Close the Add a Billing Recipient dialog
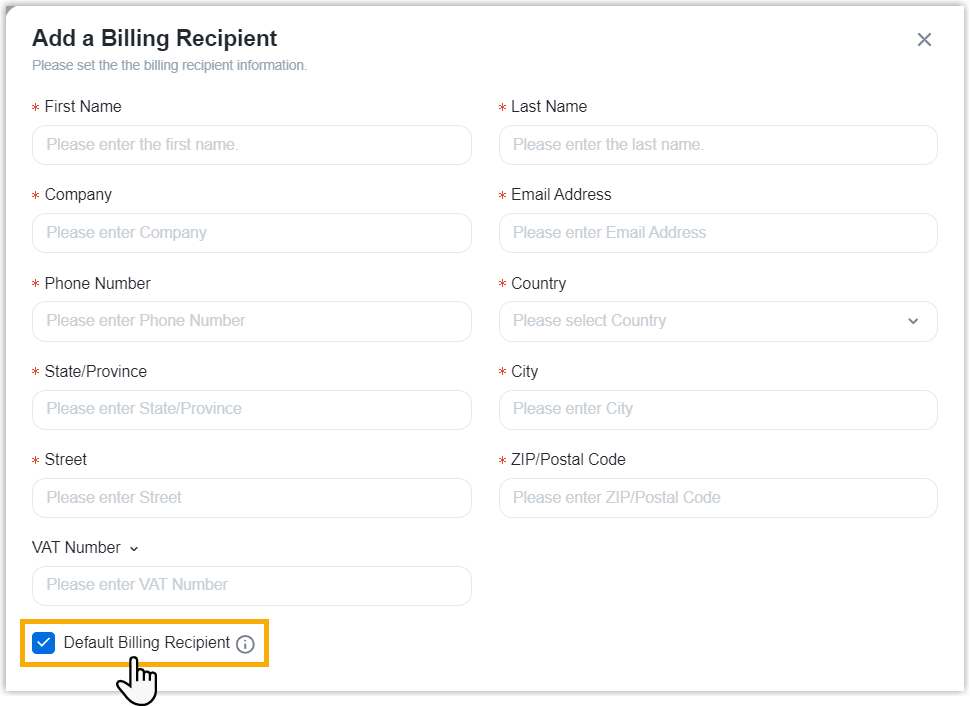This screenshot has width=970, height=706. point(924,40)
